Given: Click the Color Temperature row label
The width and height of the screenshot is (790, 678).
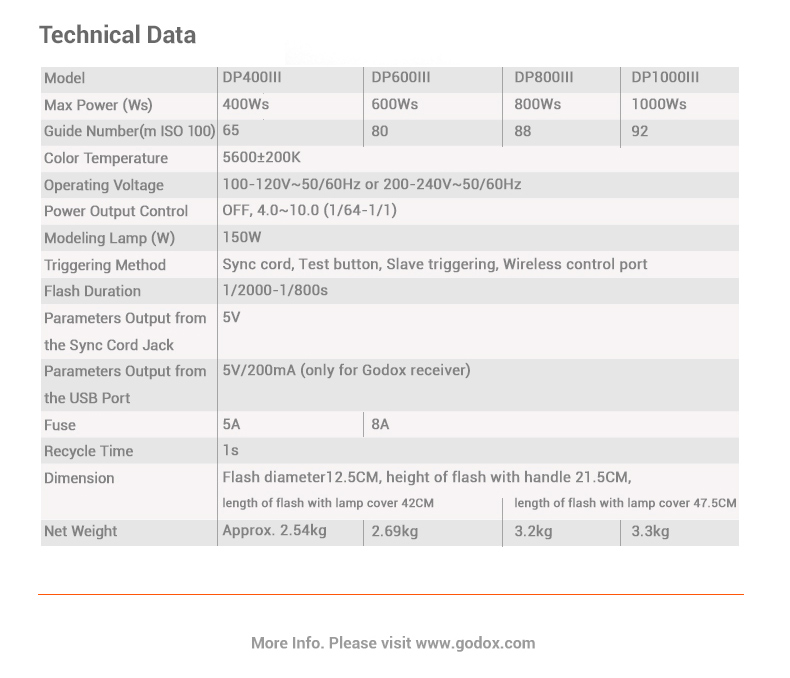Looking at the screenshot, I should point(106,158).
